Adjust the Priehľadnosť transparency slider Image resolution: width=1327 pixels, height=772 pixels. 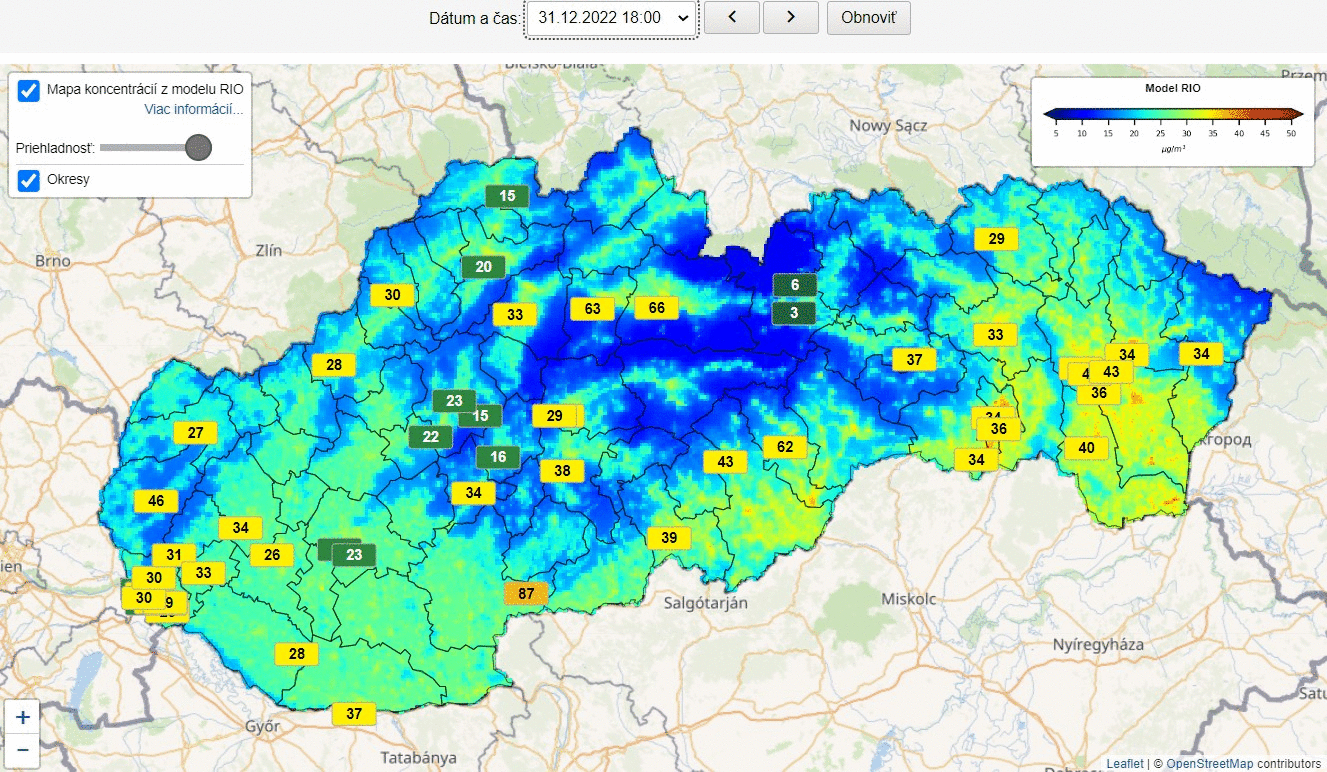pos(198,147)
